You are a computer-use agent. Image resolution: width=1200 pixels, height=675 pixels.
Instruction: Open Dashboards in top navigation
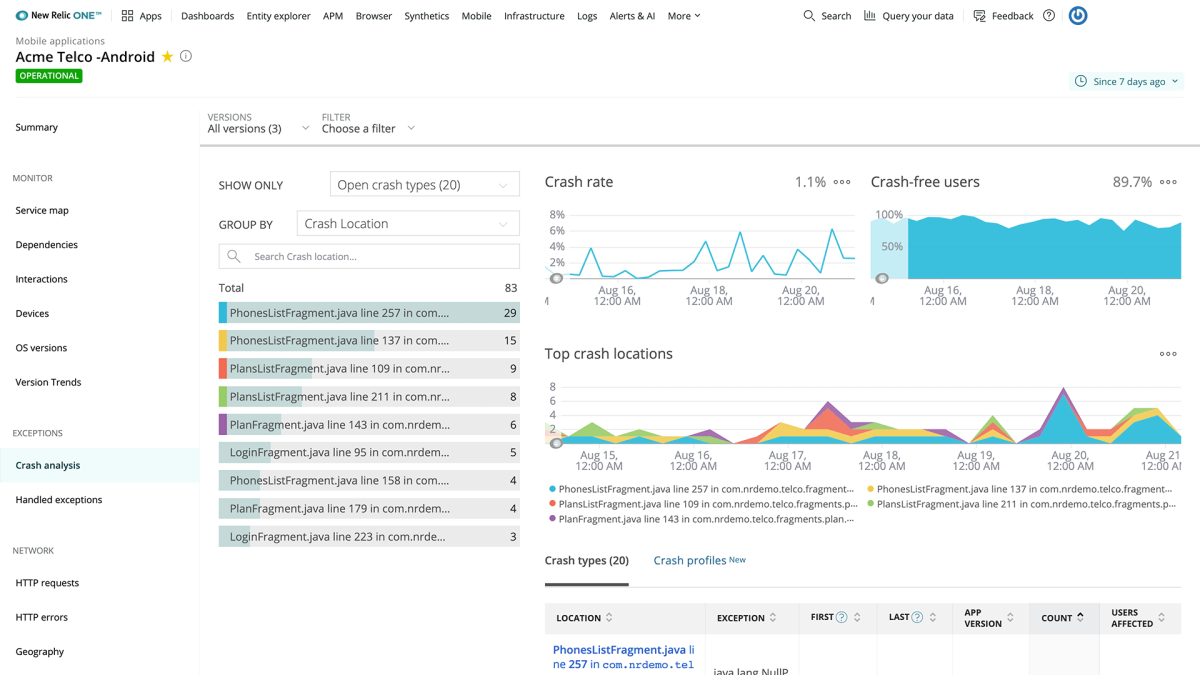point(207,16)
